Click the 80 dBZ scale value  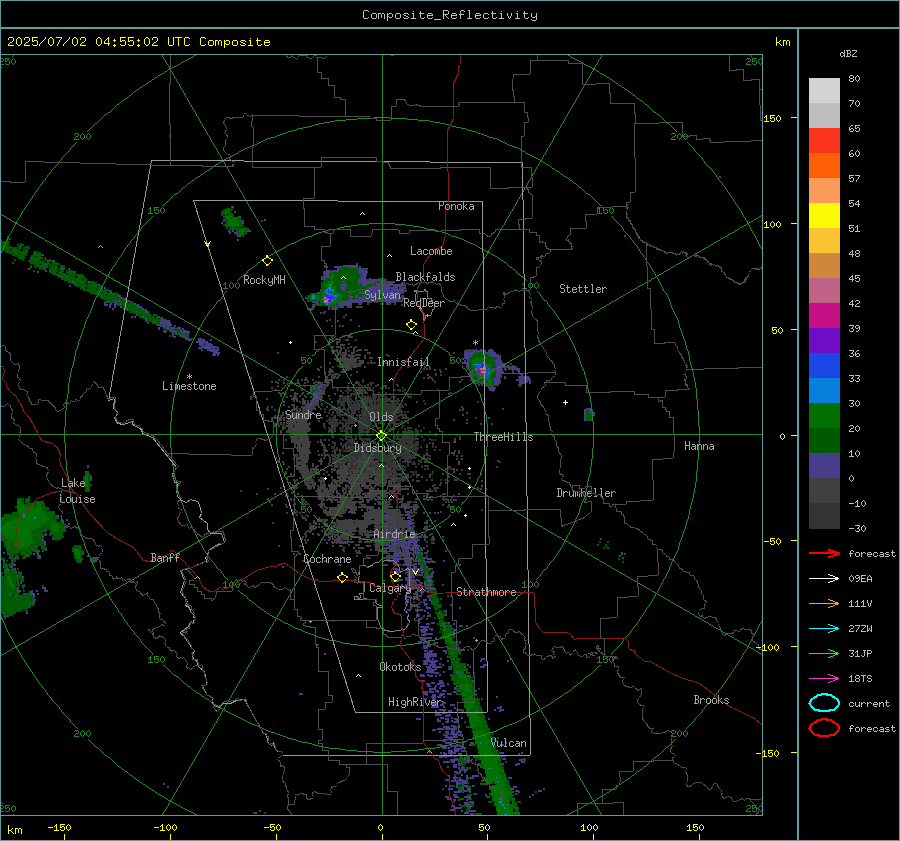pyautogui.click(x=854, y=79)
